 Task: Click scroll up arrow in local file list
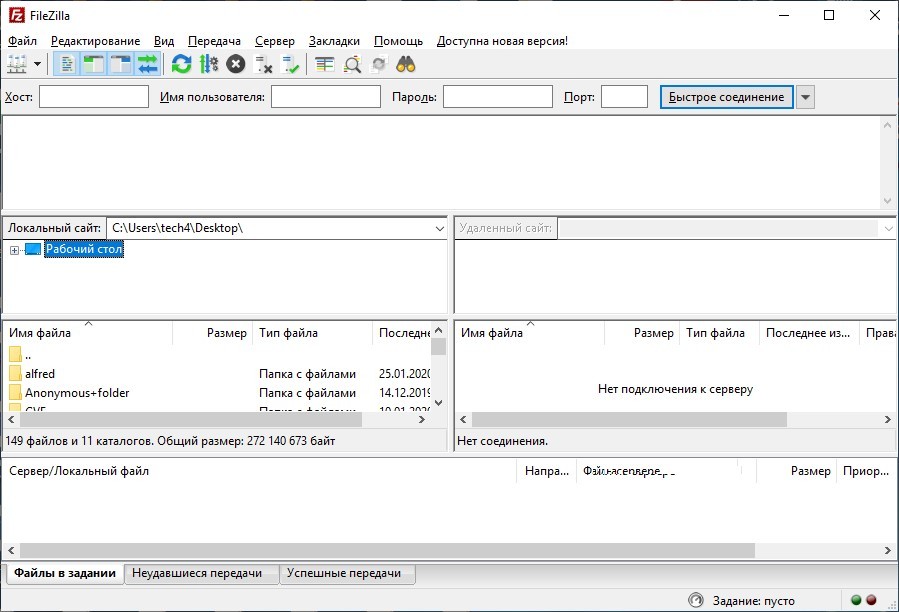coord(439,330)
